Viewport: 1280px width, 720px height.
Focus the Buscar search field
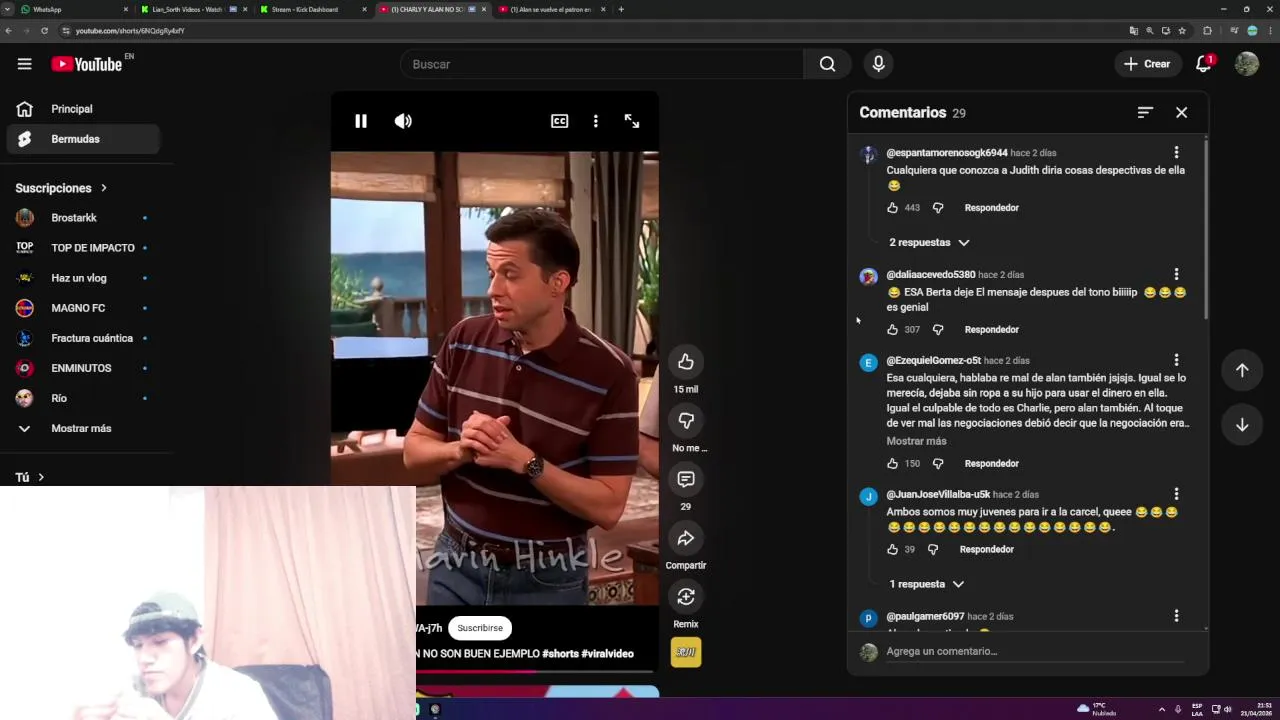(602, 64)
